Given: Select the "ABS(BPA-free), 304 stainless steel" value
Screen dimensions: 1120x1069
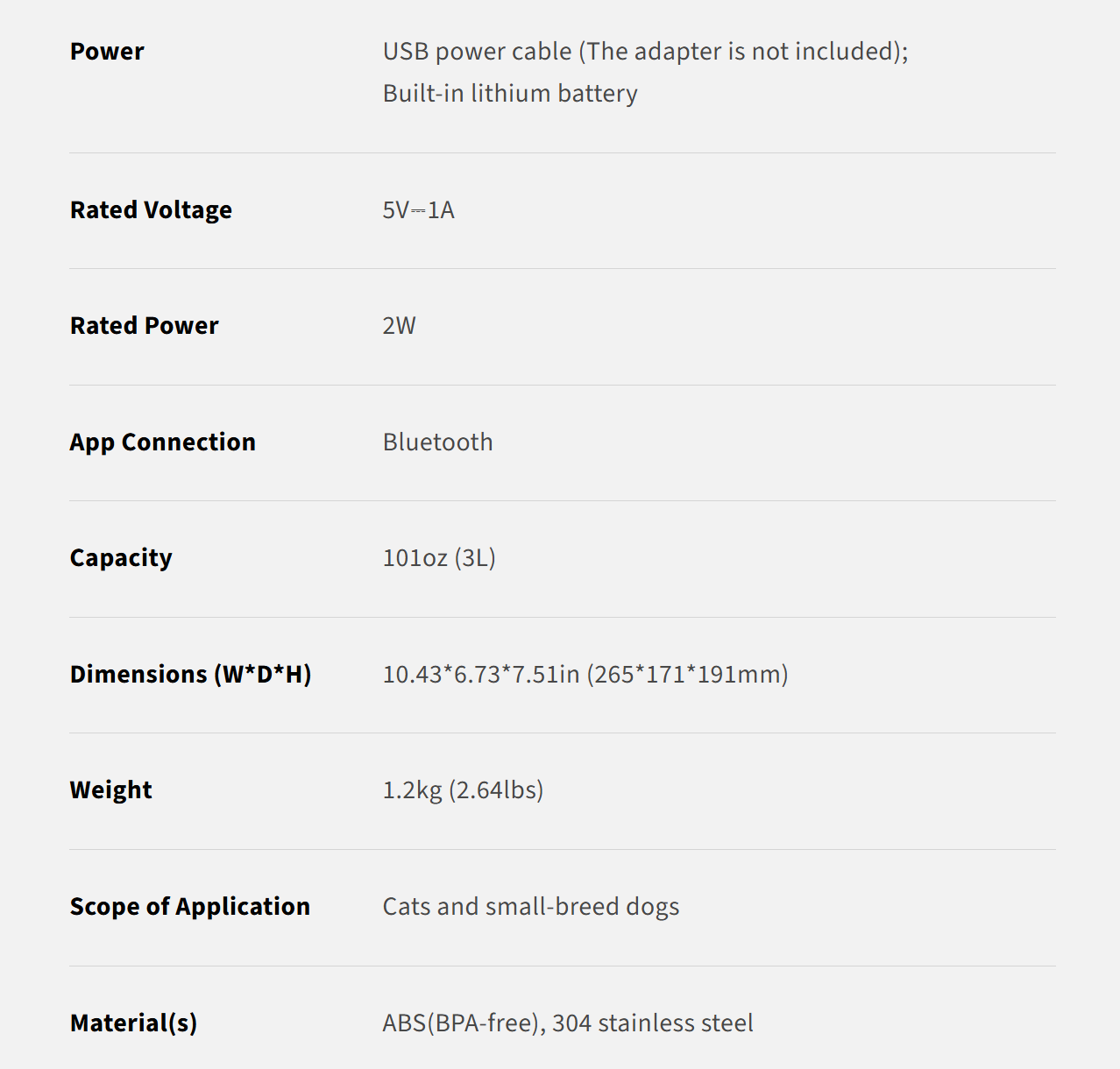Looking at the screenshot, I should (x=568, y=1023).
